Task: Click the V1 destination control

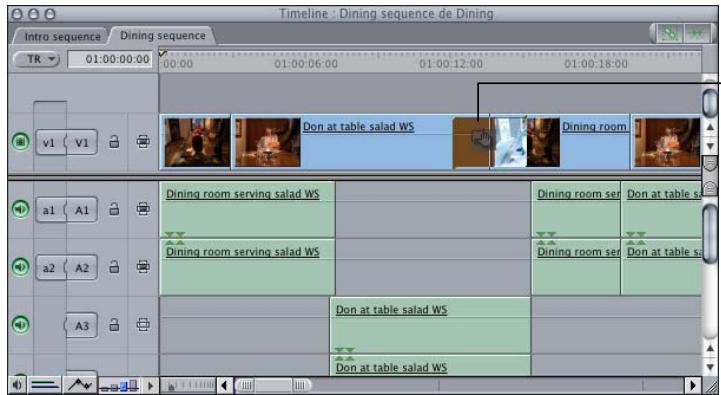Action: click(x=81, y=143)
